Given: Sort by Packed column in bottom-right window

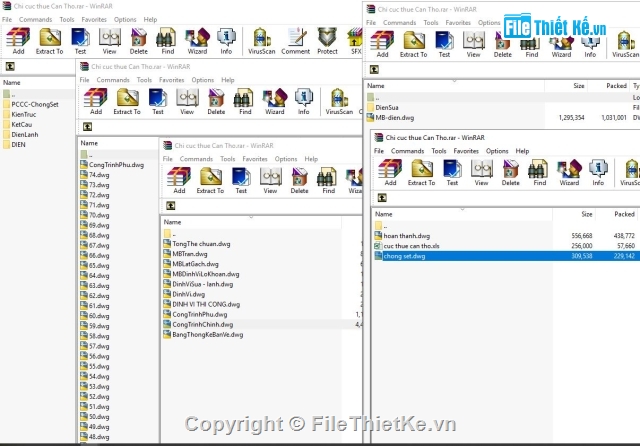Looking at the screenshot, I should click(624, 214).
